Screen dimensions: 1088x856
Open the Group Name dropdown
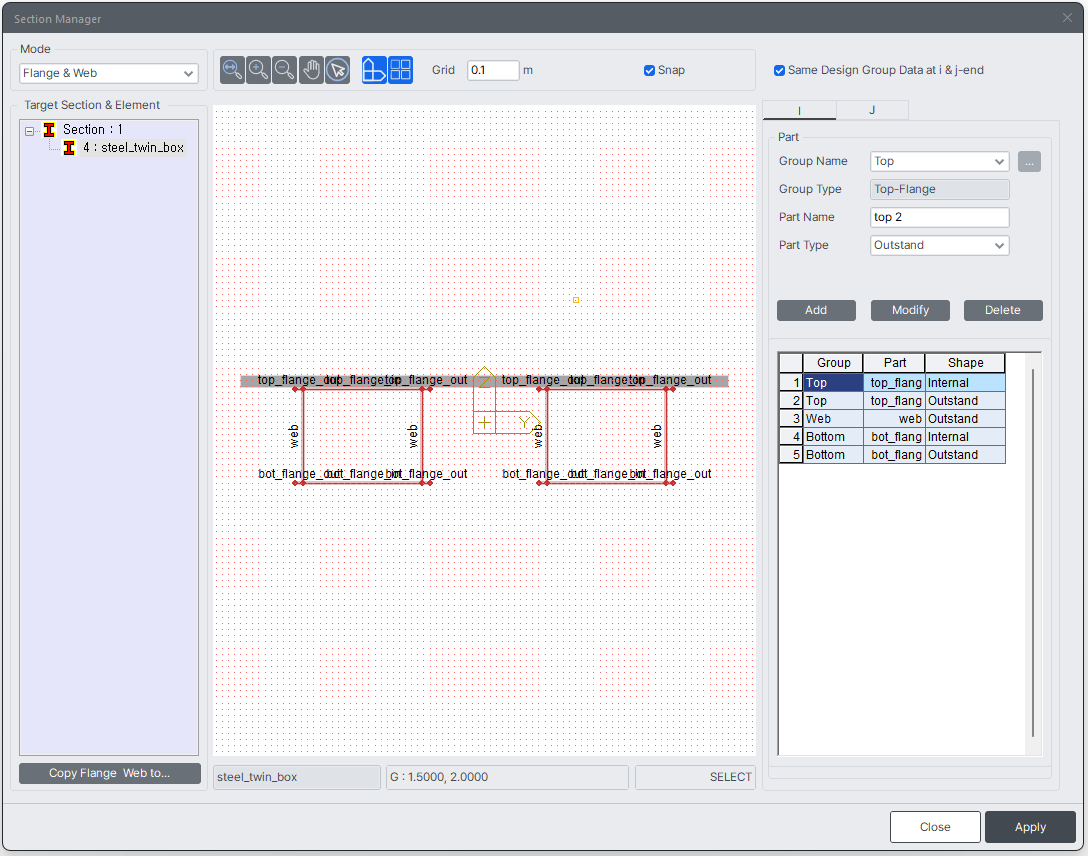pos(940,162)
